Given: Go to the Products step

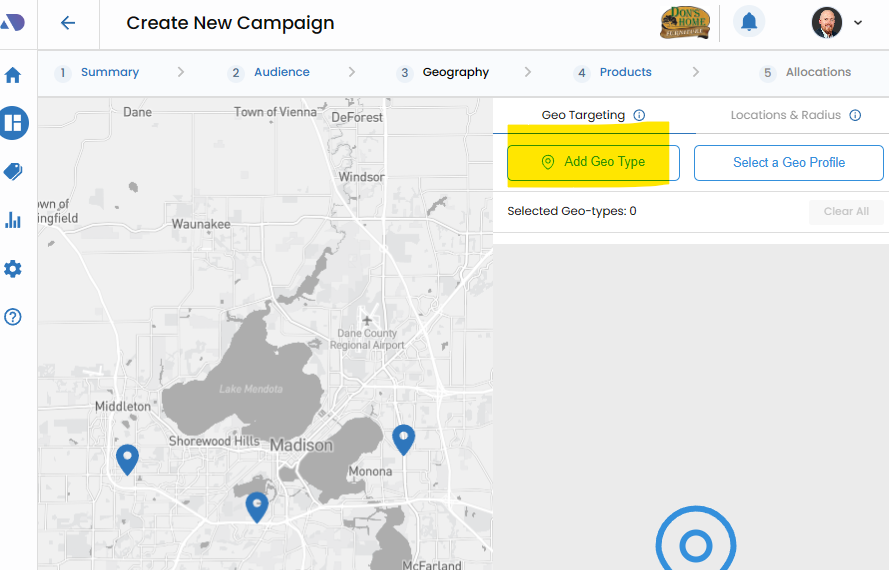Looking at the screenshot, I should click(625, 72).
